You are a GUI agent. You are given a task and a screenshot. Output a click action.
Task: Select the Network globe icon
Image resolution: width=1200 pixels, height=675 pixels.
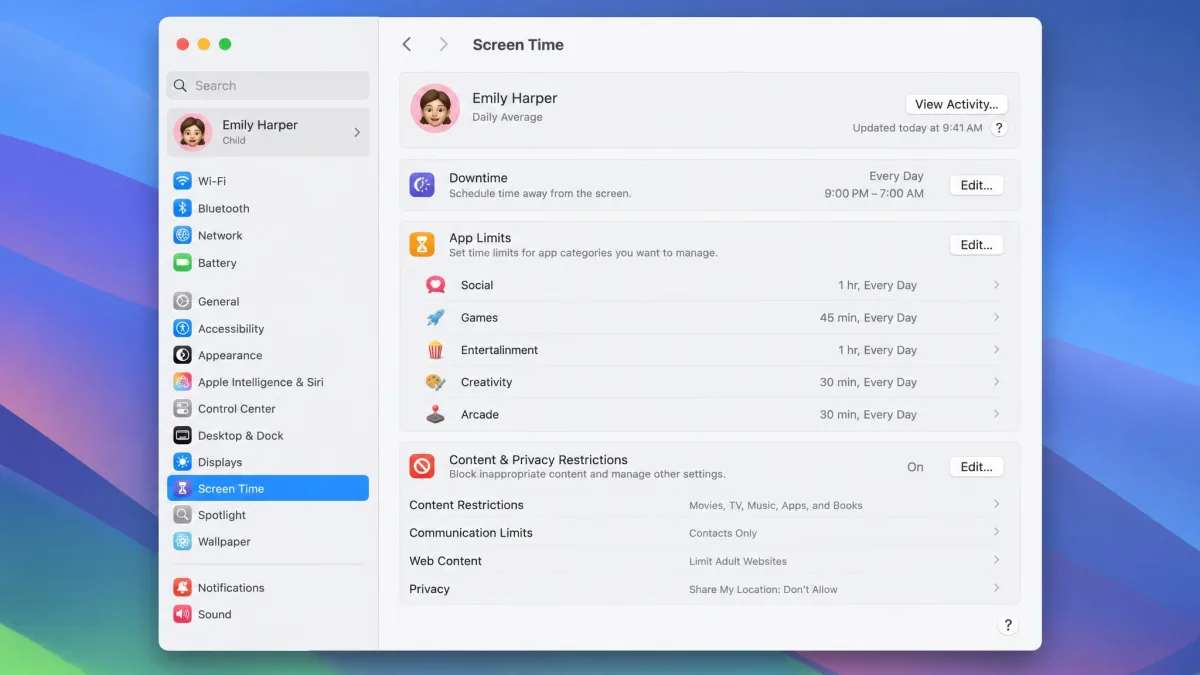[182, 235]
